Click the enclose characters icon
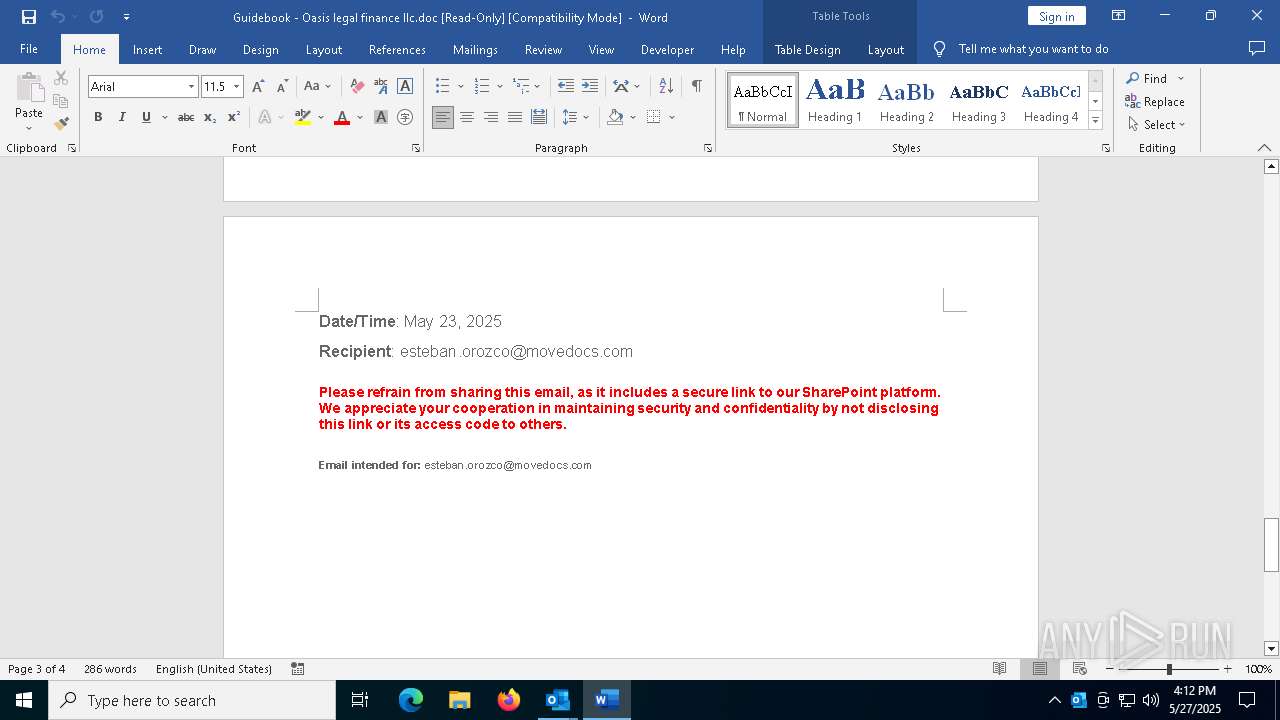 click(x=405, y=117)
